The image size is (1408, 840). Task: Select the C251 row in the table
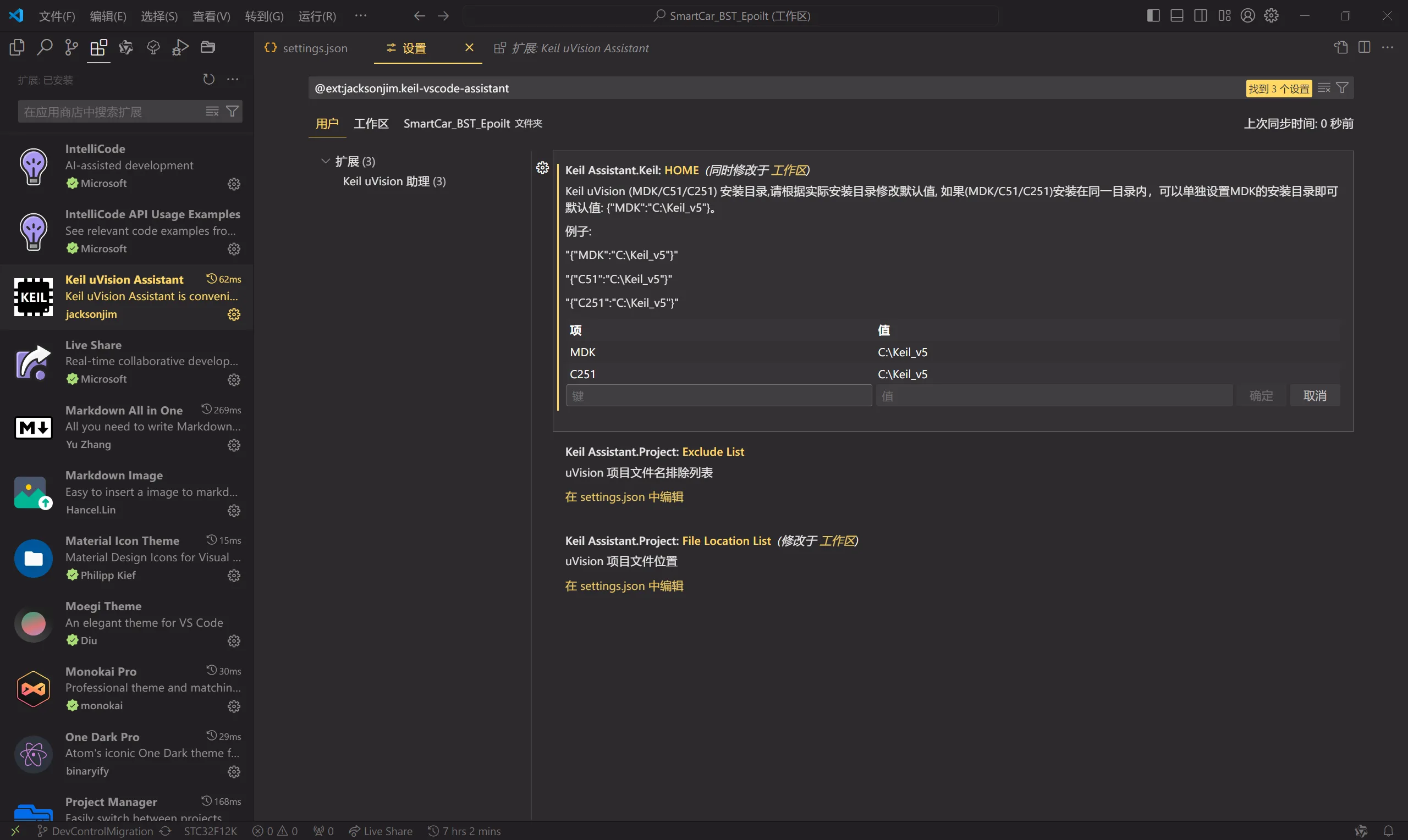tap(954, 374)
